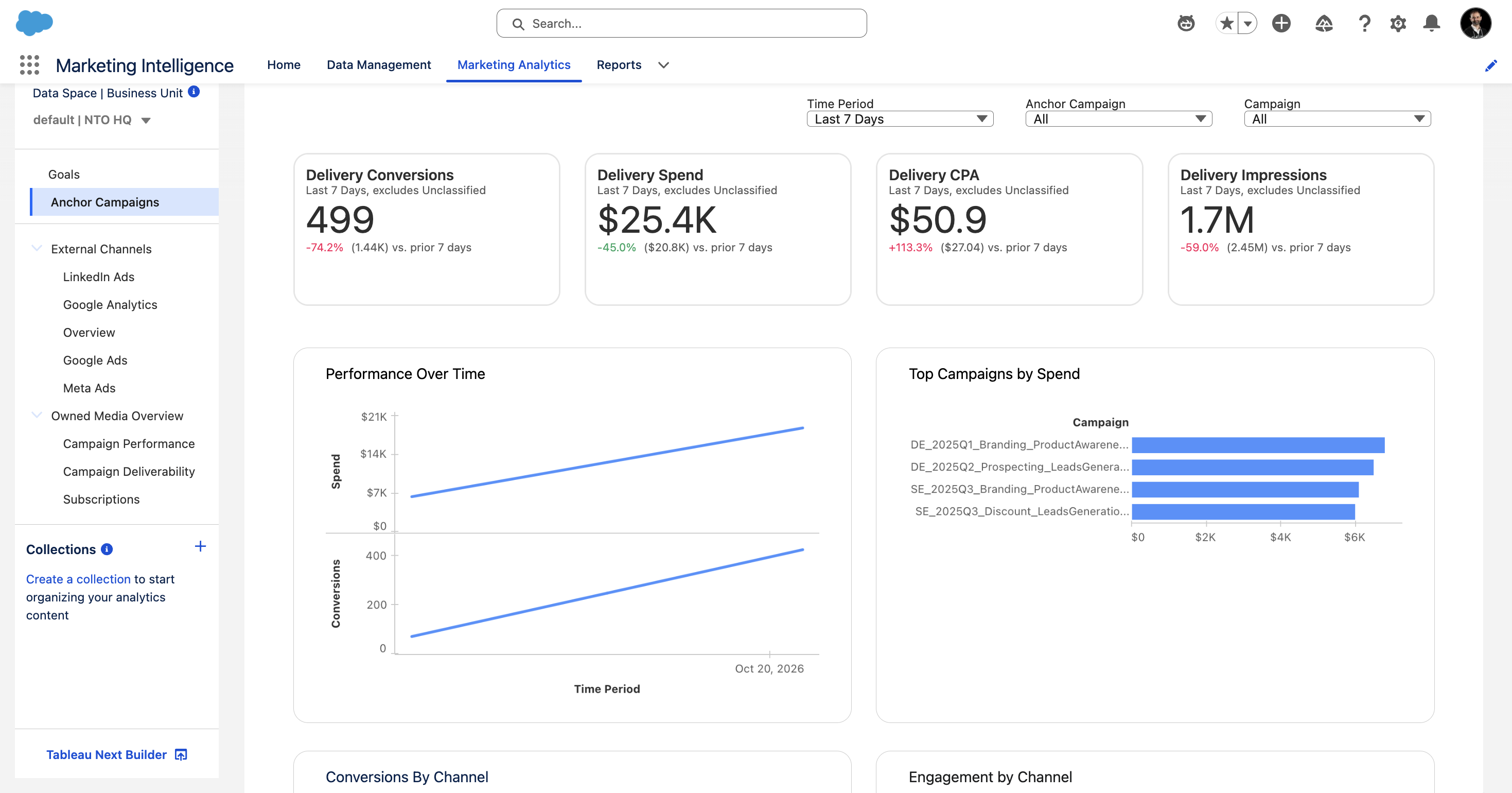Open the Agentforce assistant icon

pyautogui.click(x=1186, y=24)
